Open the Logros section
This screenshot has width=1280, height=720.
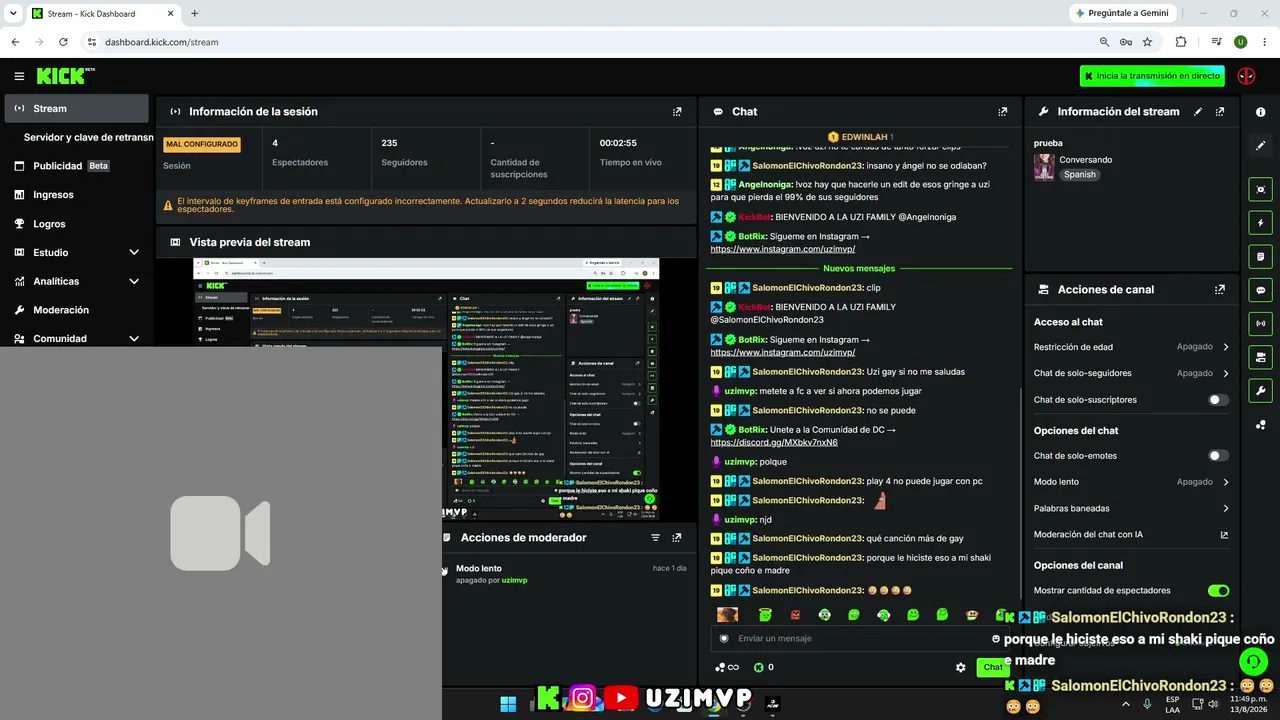click(x=76, y=224)
